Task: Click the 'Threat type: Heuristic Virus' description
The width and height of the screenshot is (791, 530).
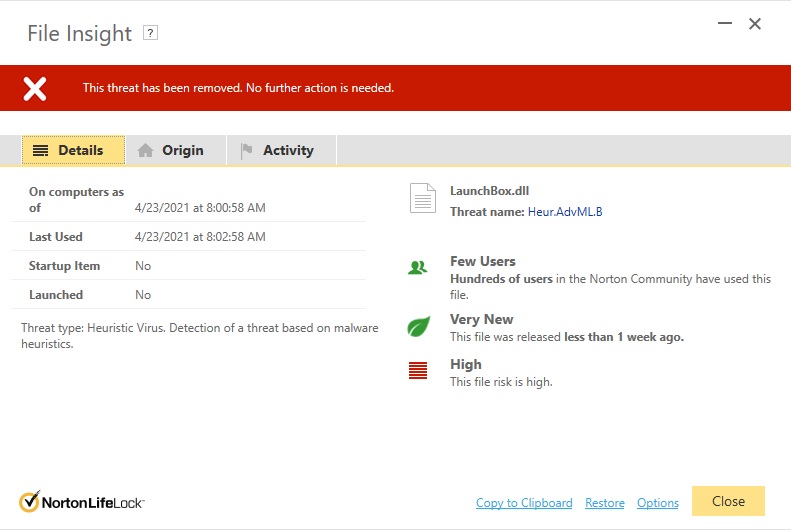Action: pyautogui.click(x=200, y=336)
